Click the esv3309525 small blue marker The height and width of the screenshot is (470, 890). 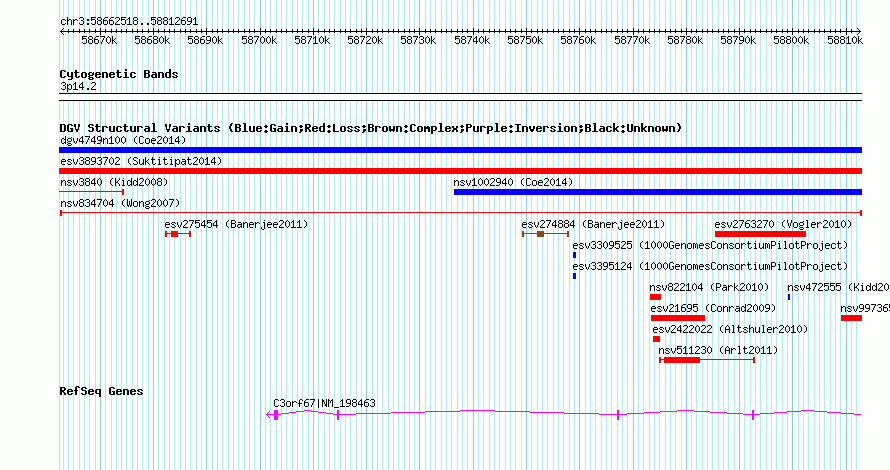pyautogui.click(x=574, y=255)
